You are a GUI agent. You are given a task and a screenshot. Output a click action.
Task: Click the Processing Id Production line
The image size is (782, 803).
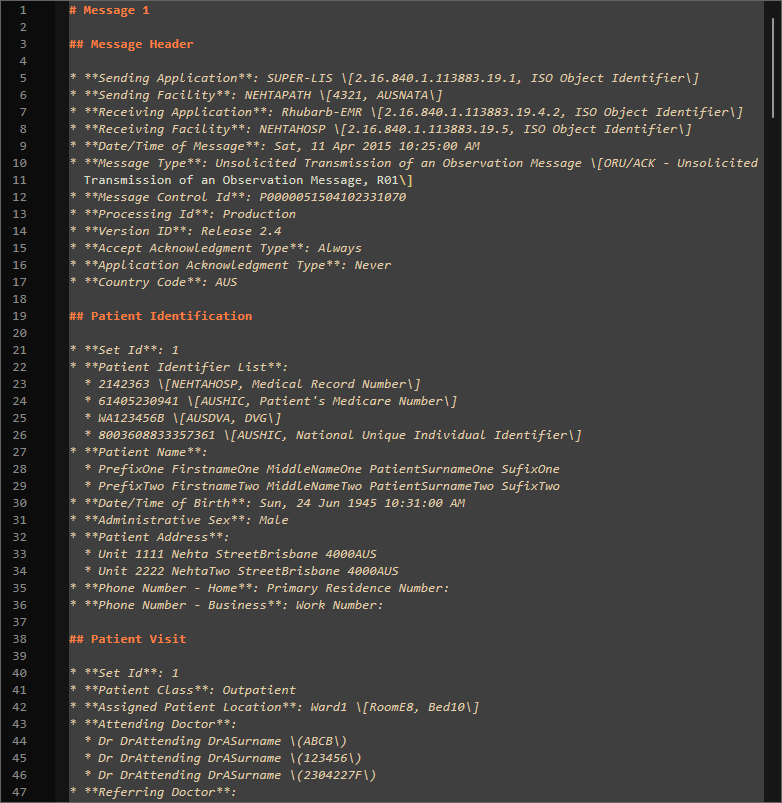(183, 214)
